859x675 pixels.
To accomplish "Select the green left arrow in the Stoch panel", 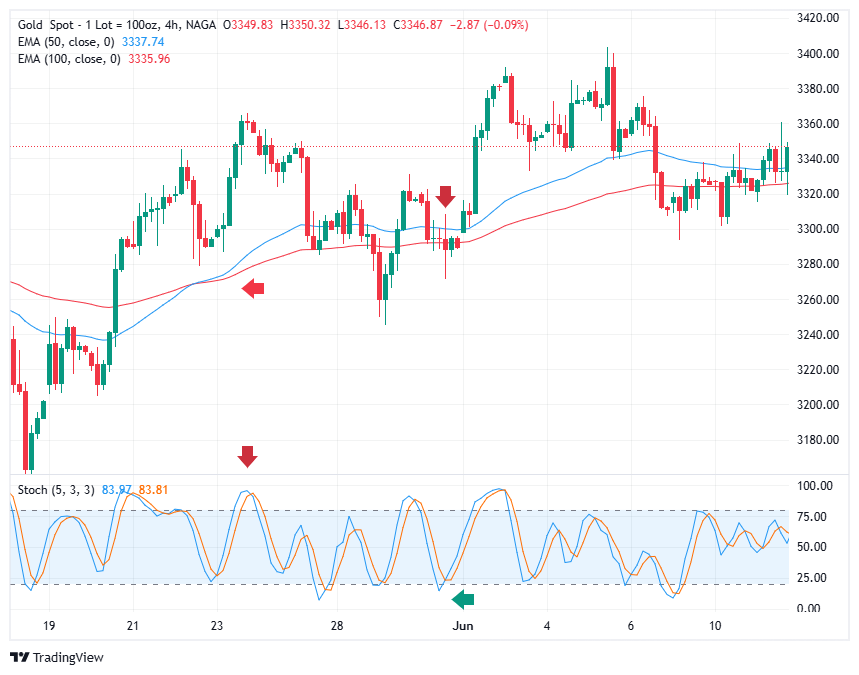I will pyautogui.click(x=463, y=598).
